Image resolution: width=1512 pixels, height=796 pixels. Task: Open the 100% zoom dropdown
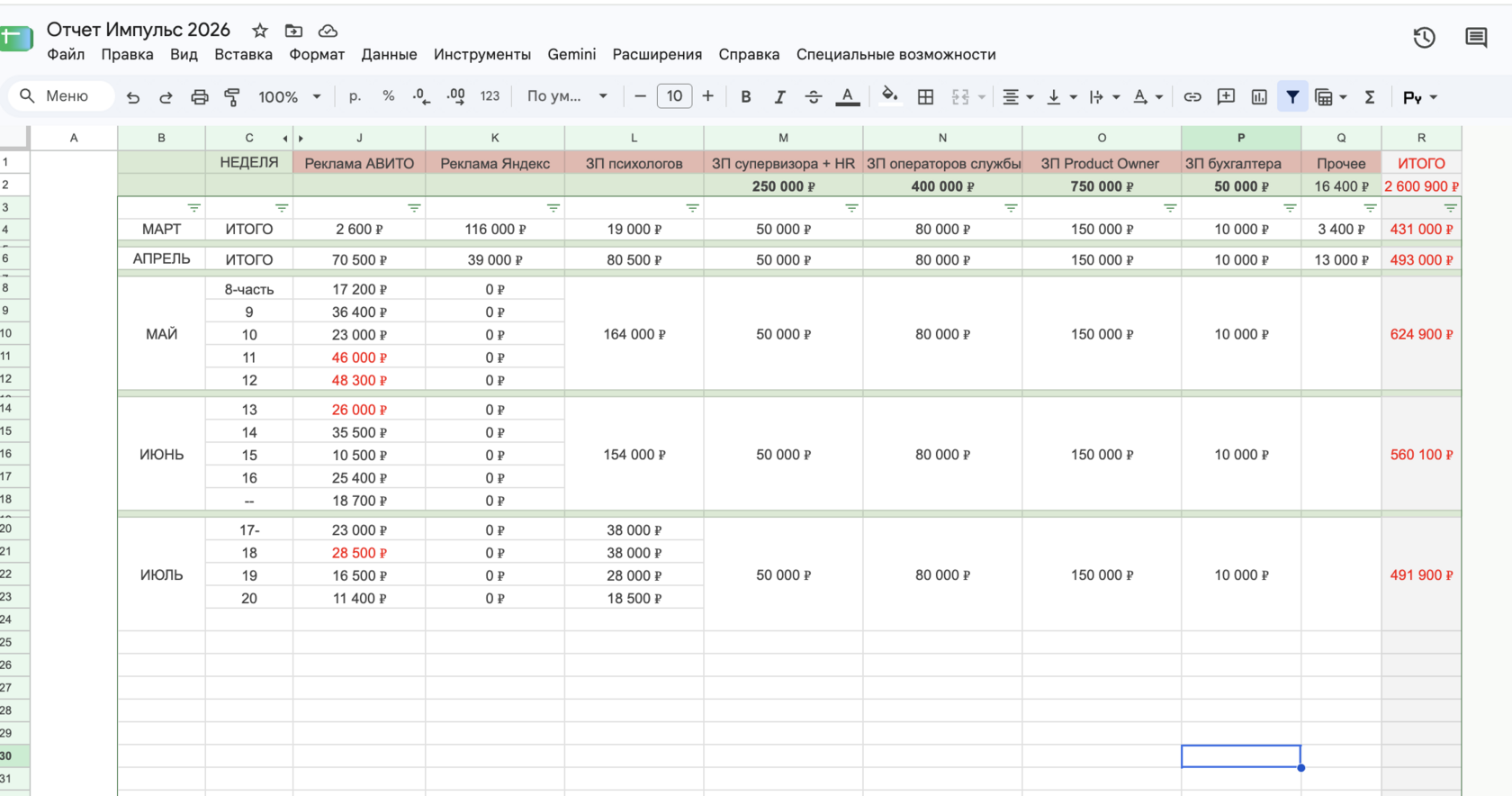pyautogui.click(x=290, y=97)
